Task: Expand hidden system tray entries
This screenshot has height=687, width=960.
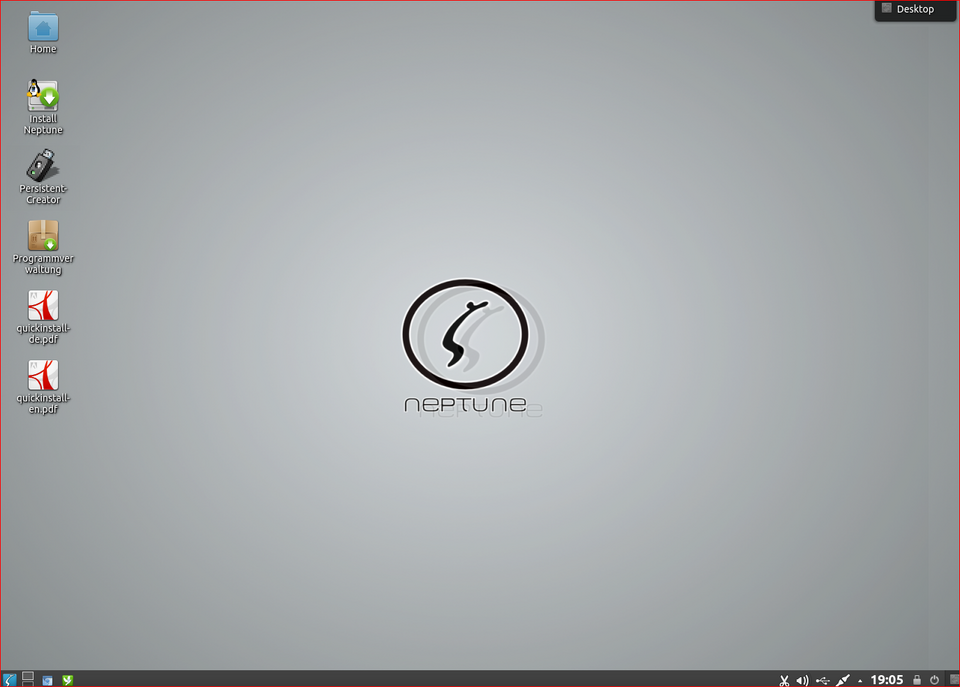Action: (x=859, y=679)
